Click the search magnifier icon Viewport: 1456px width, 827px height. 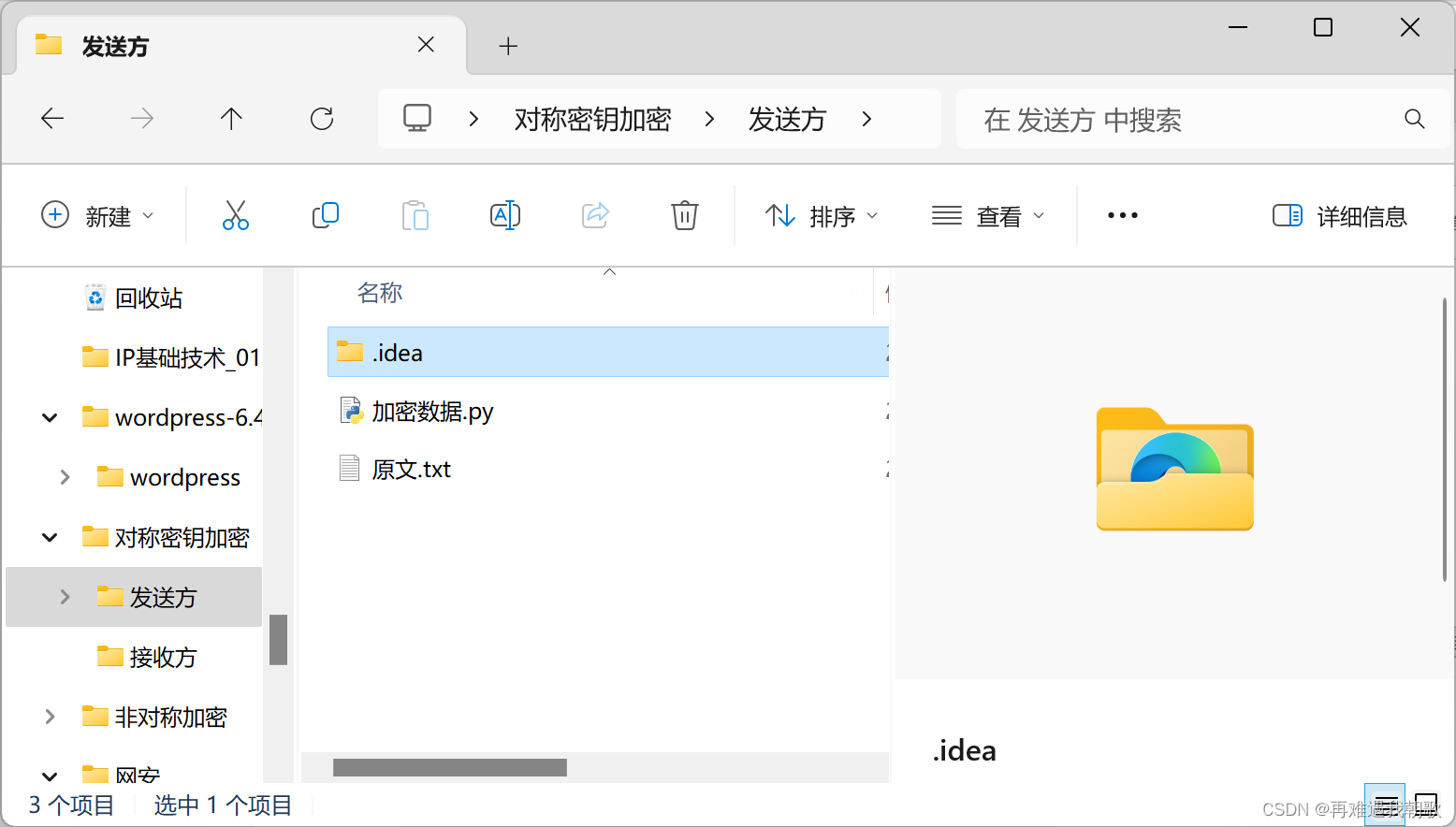[x=1413, y=119]
